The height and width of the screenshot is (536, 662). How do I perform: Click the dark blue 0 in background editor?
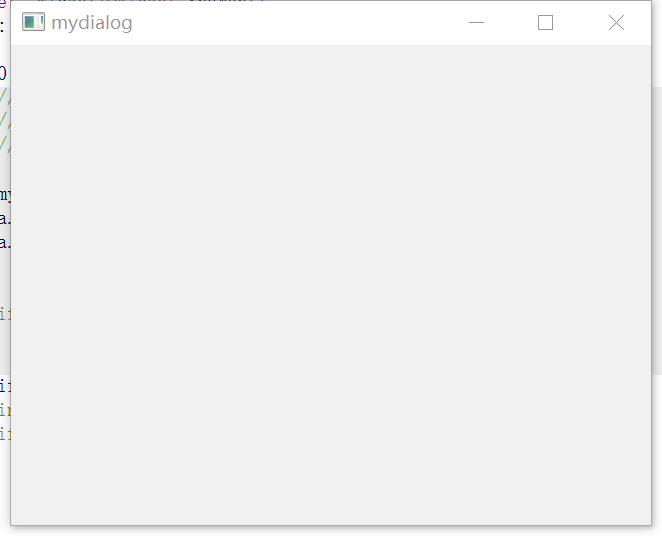[x=3, y=73]
